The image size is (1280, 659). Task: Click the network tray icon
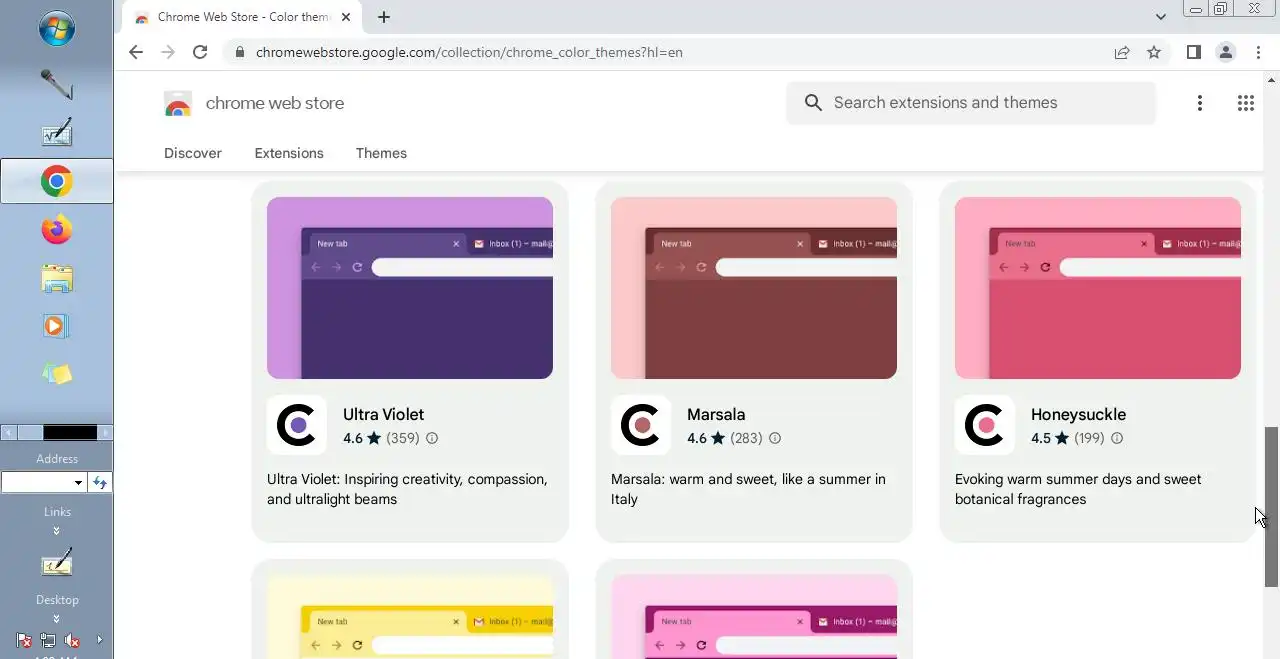[x=48, y=640]
